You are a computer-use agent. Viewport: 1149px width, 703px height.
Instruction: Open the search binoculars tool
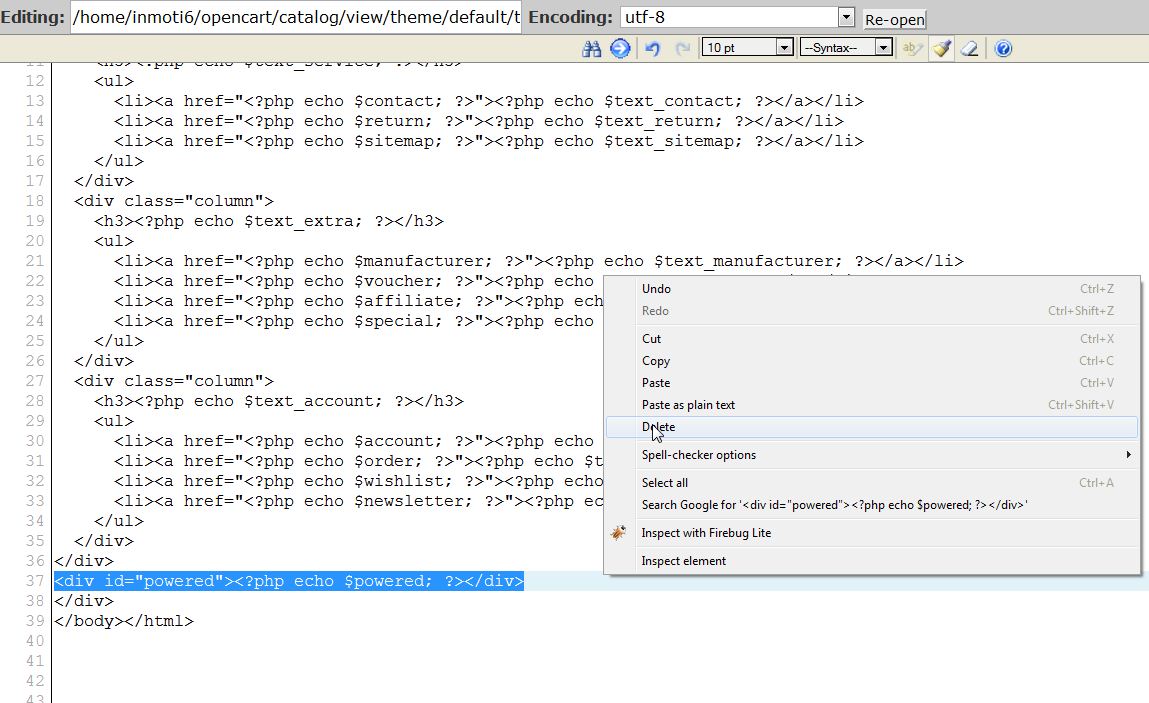(x=591, y=48)
